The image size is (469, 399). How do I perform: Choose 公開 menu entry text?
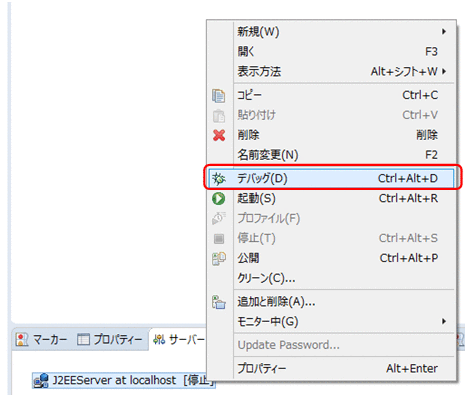click(x=248, y=258)
